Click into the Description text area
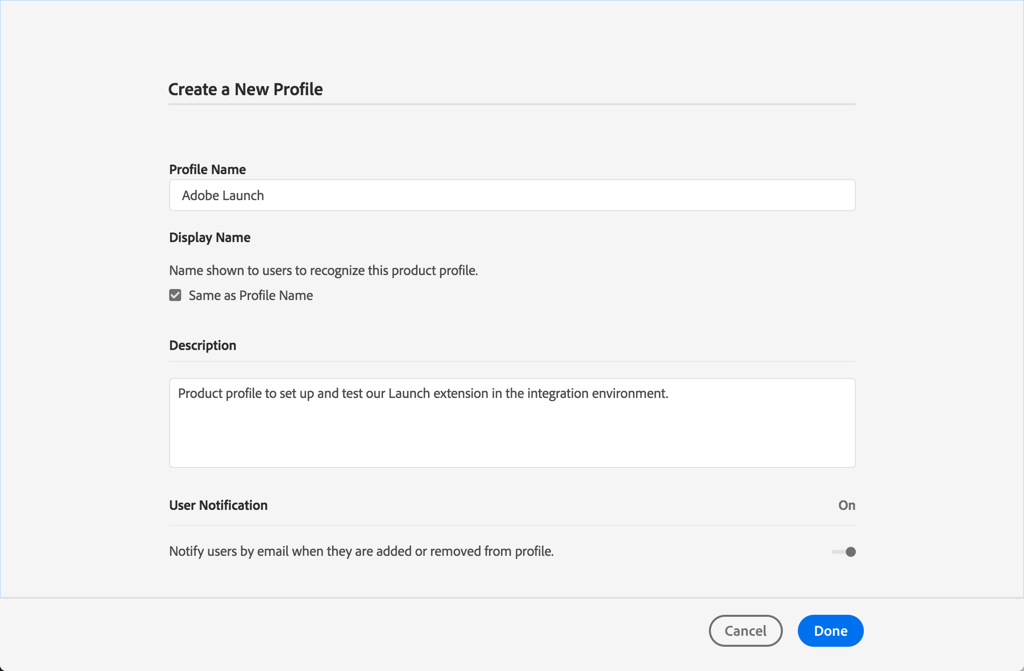 click(512, 423)
